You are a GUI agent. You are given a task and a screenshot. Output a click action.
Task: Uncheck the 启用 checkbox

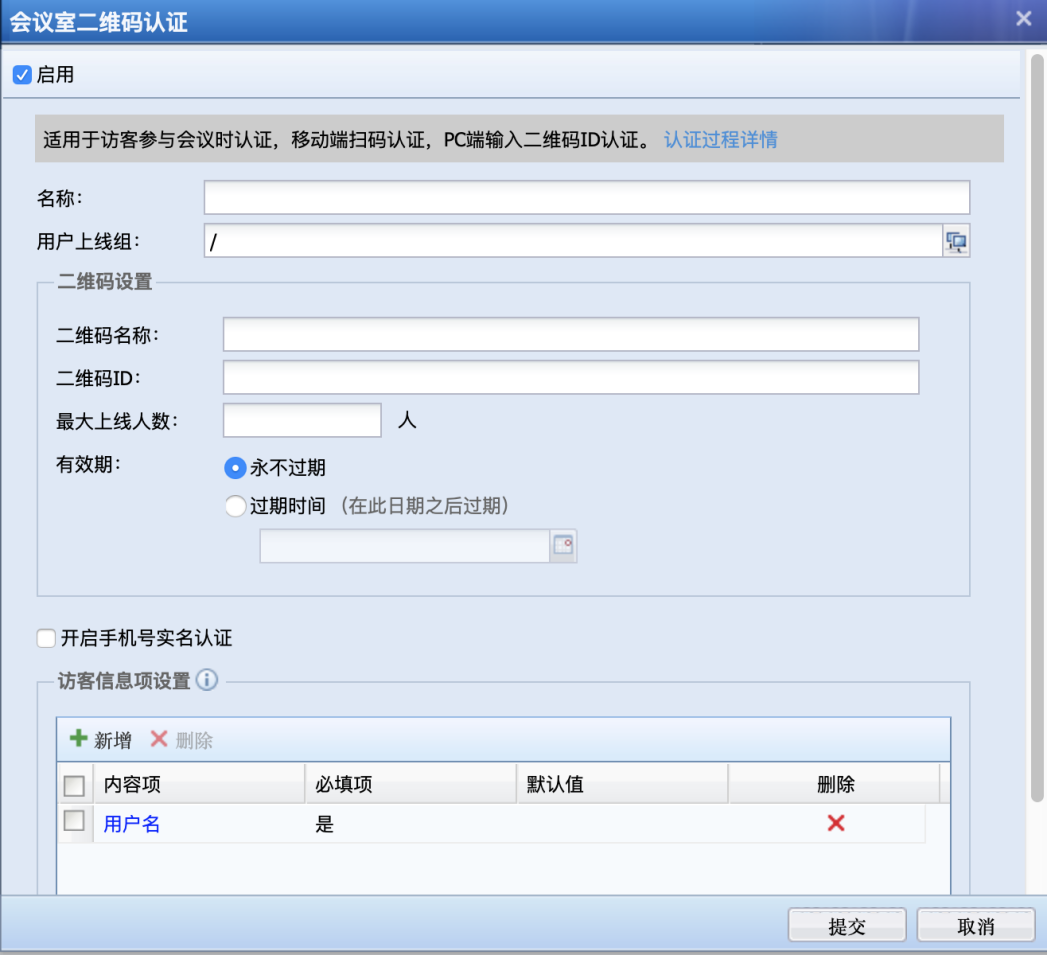(x=22, y=75)
